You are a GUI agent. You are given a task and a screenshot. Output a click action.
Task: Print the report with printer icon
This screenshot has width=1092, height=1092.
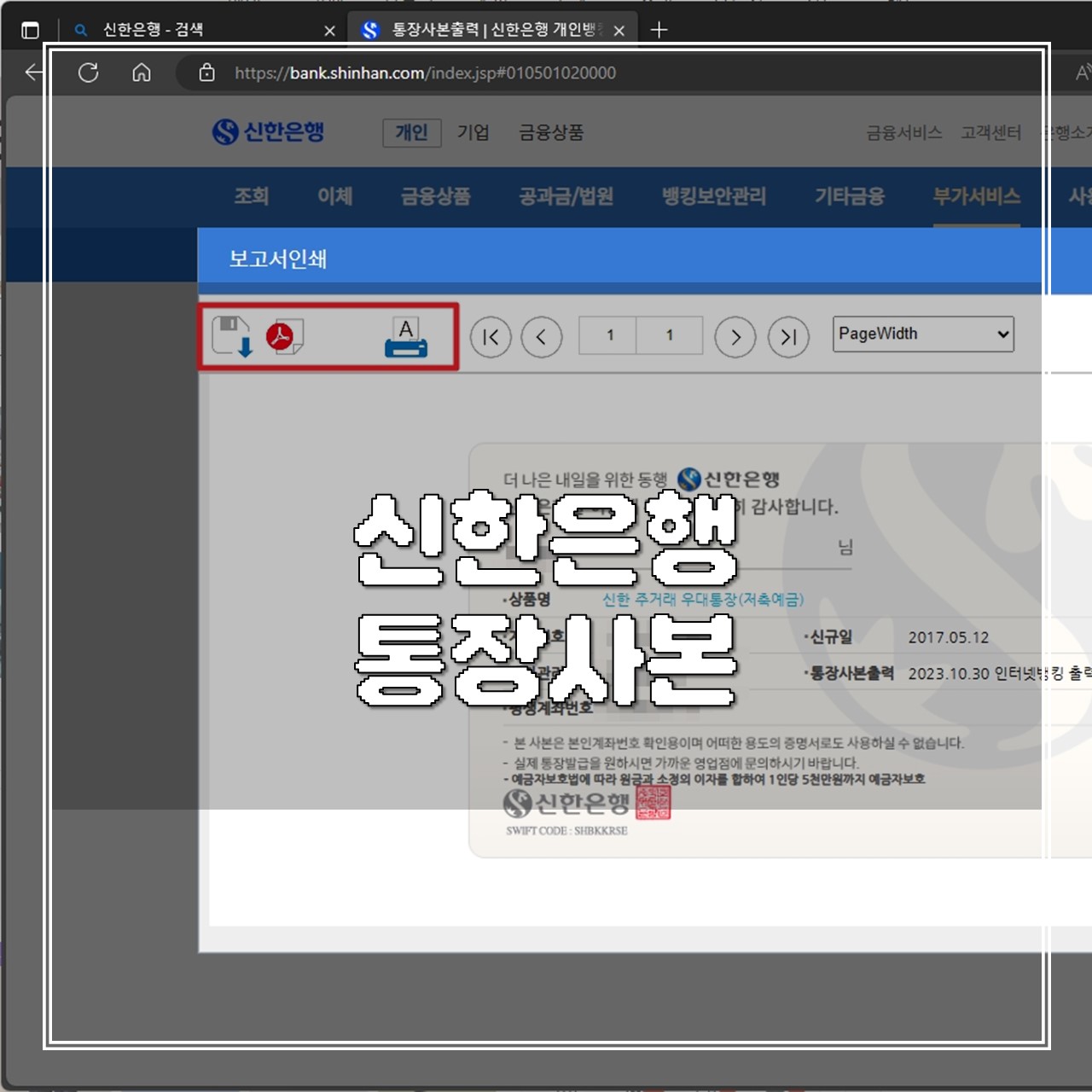pos(406,337)
